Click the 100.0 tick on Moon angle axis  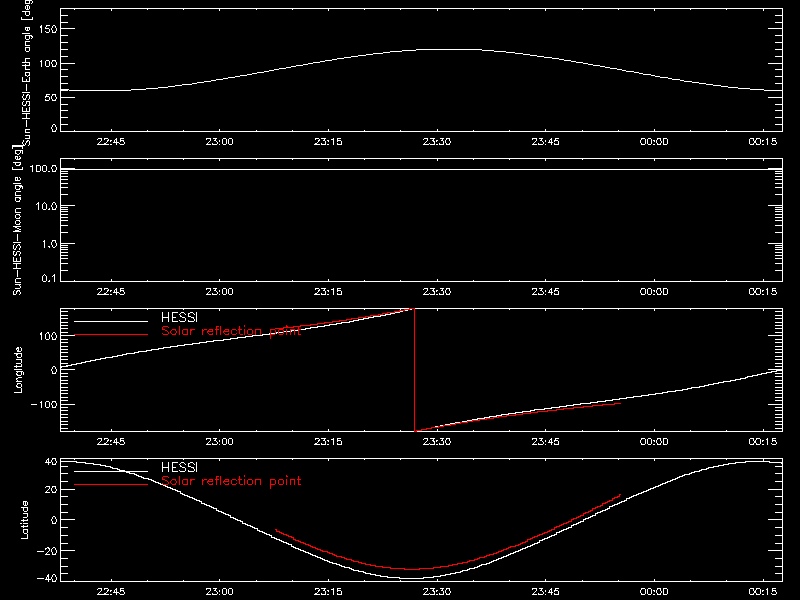[x=43, y=168]
